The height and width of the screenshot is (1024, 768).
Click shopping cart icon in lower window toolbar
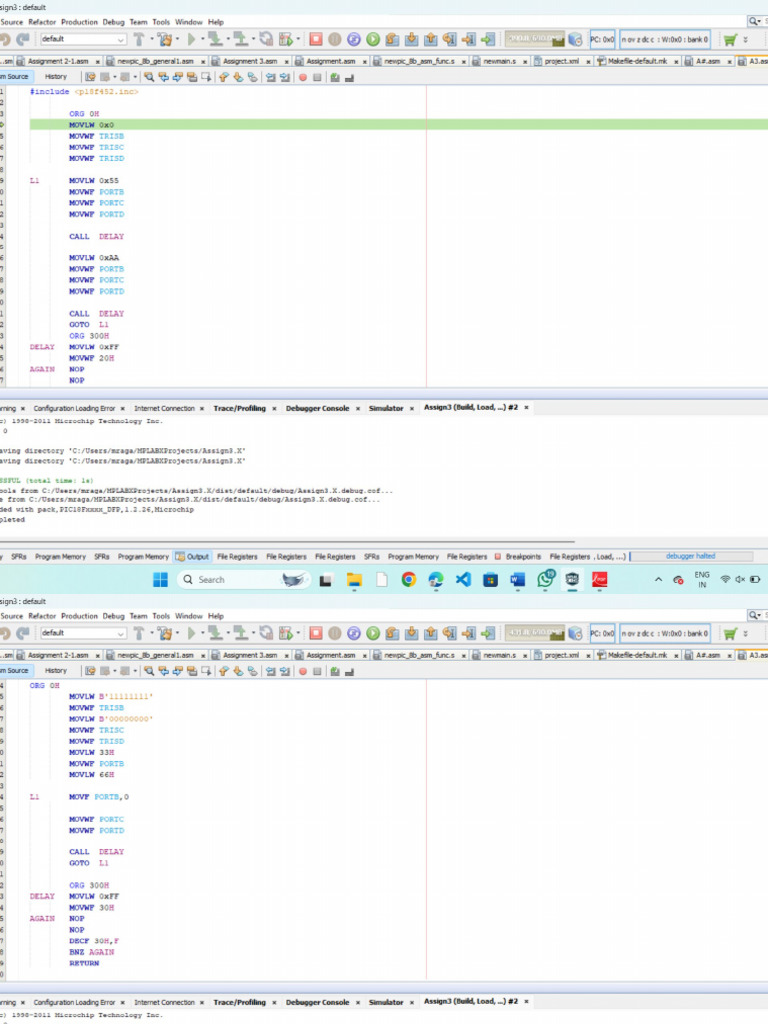coord(730,633)
